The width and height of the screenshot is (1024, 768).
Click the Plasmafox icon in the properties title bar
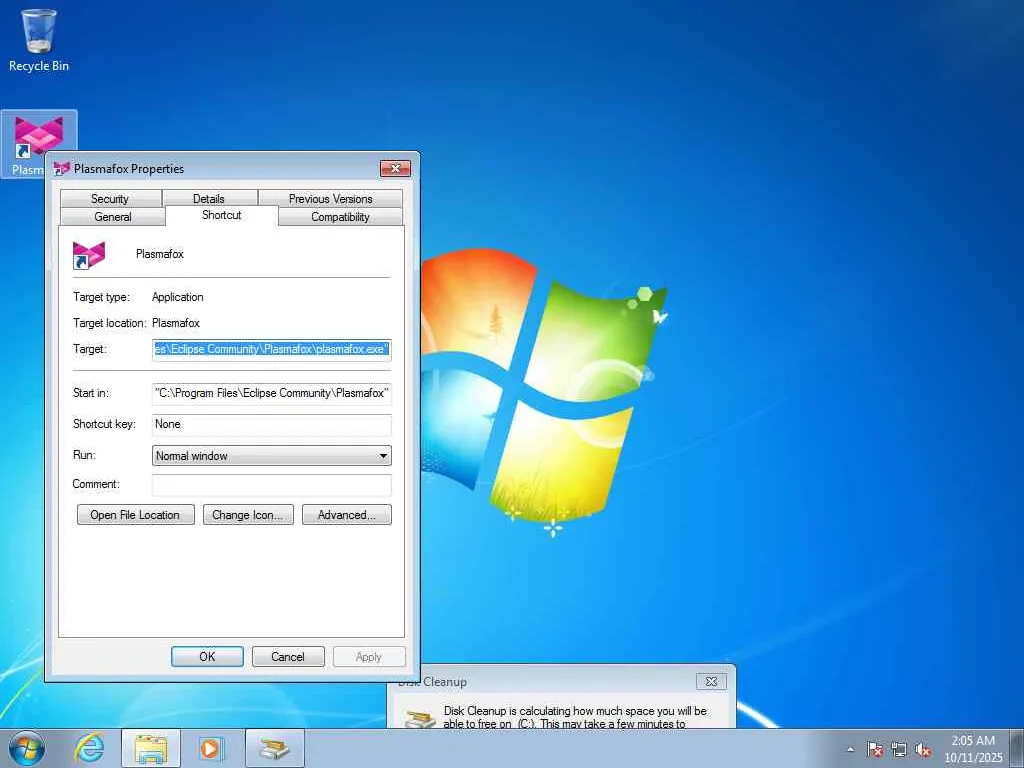click(61, 168)
